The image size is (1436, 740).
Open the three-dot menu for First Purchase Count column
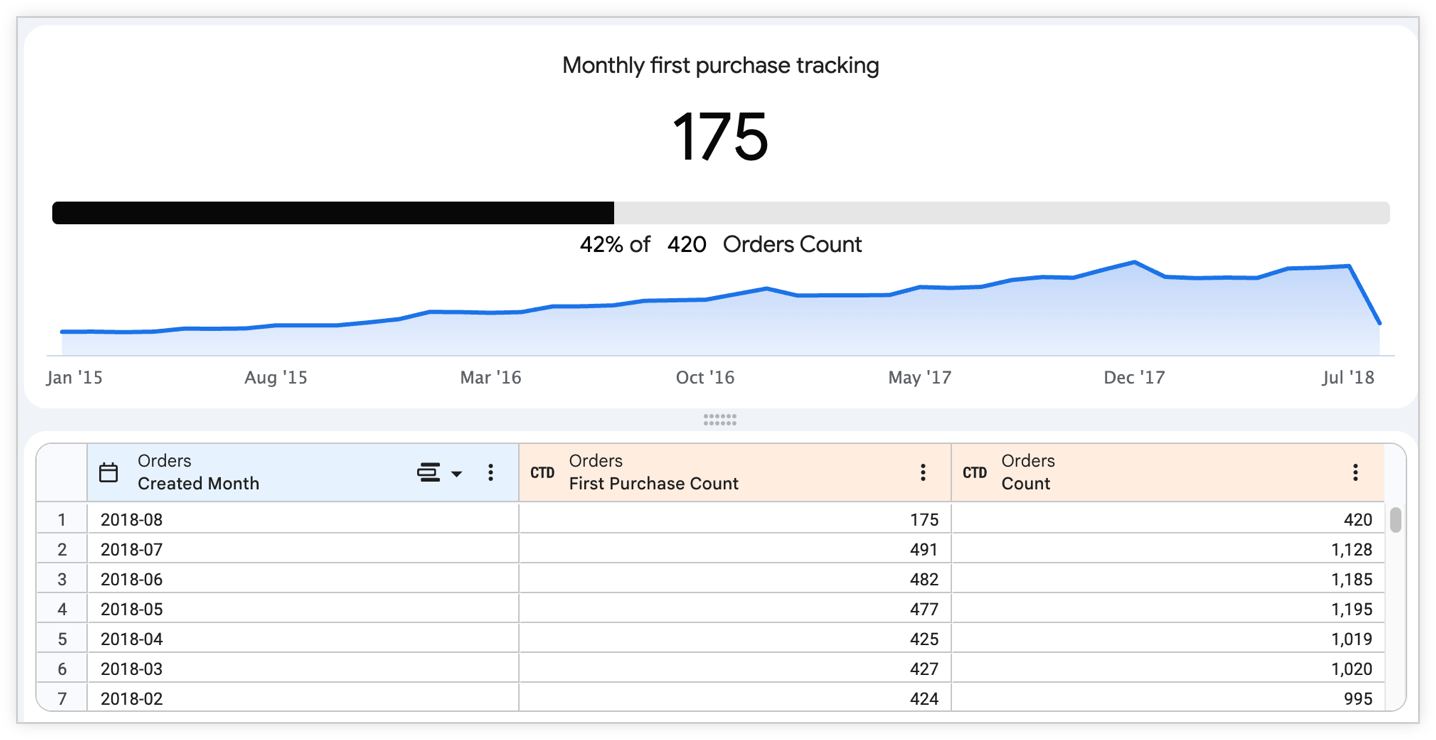point(923,473)
